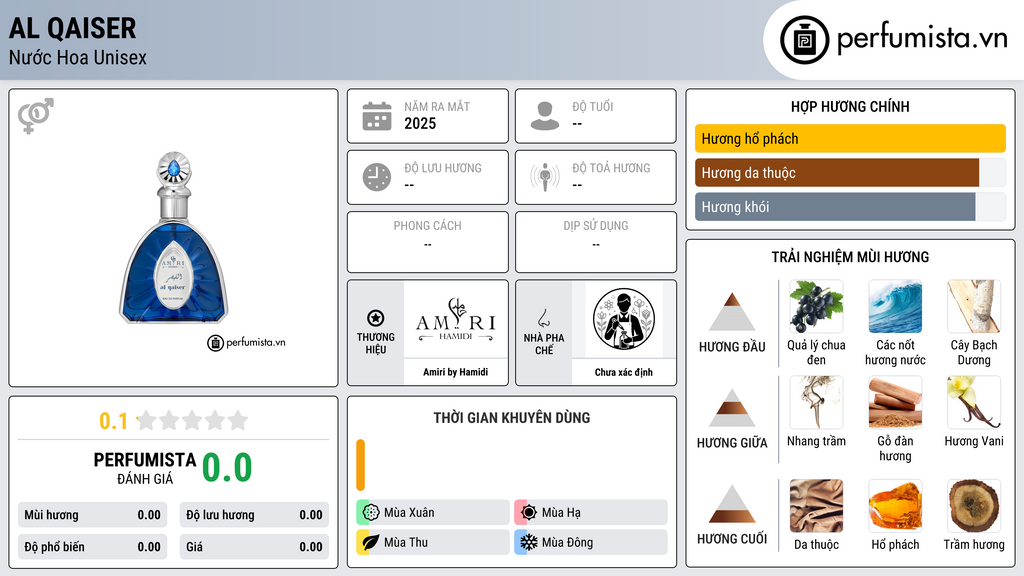Click the Hương da thuộc accord bar

[850, 172]
